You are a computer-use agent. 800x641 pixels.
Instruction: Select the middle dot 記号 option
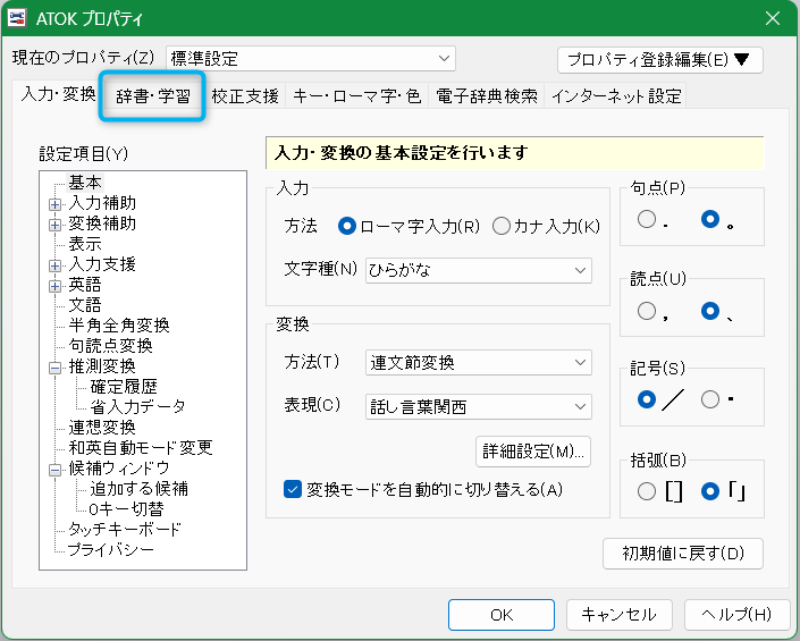[710, 399]
